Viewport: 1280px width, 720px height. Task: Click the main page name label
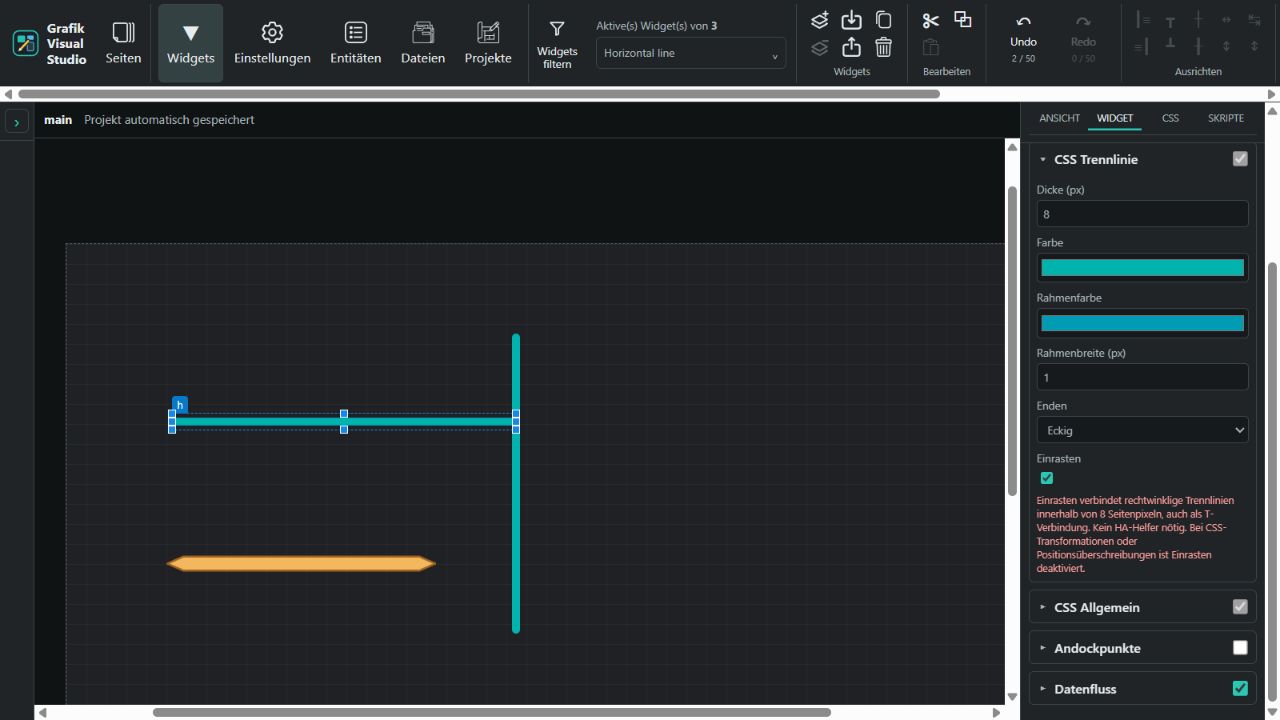point(58,120)
